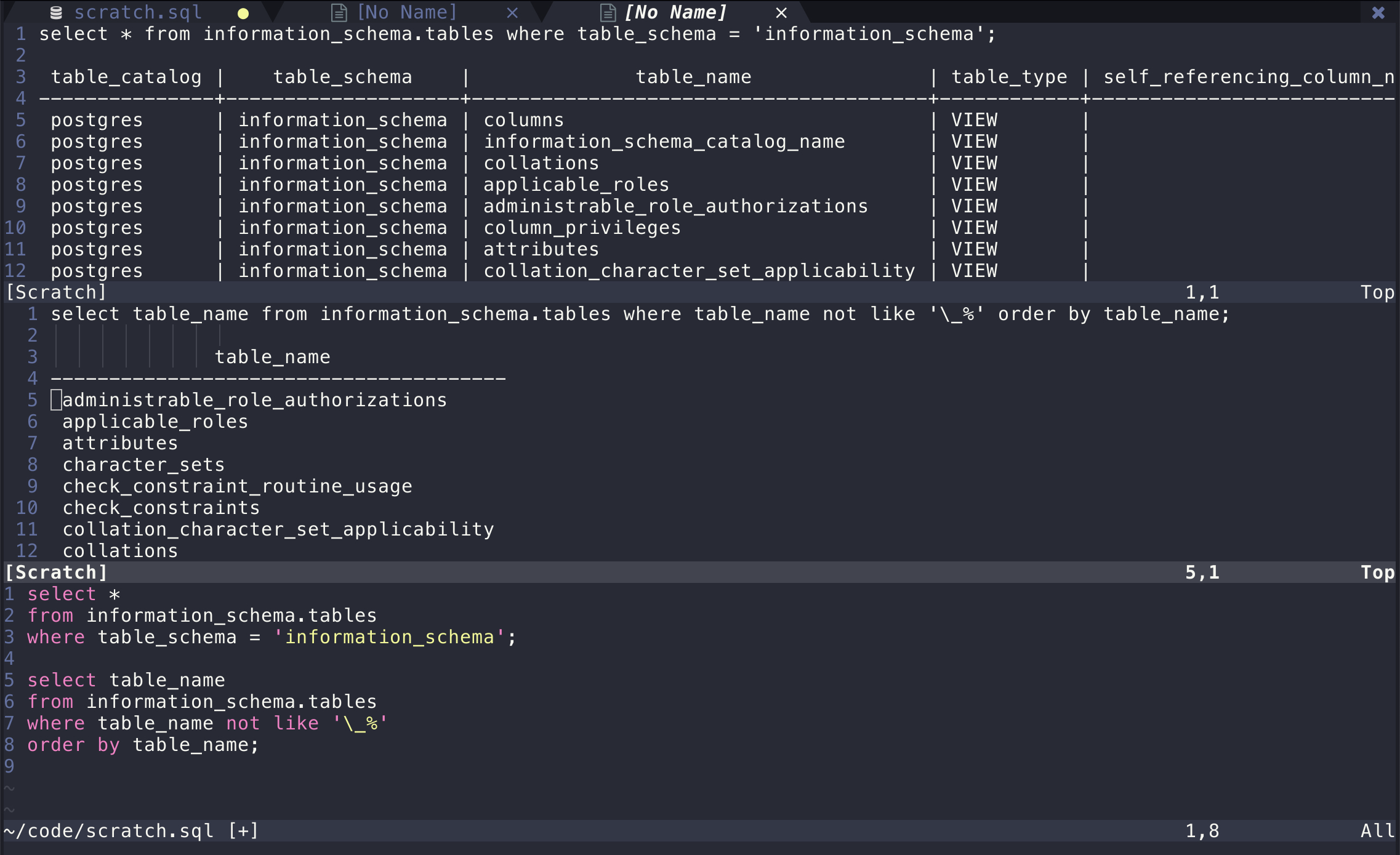
Task: Click the database icon on scratch.sql tab
Action: [56, 12]
